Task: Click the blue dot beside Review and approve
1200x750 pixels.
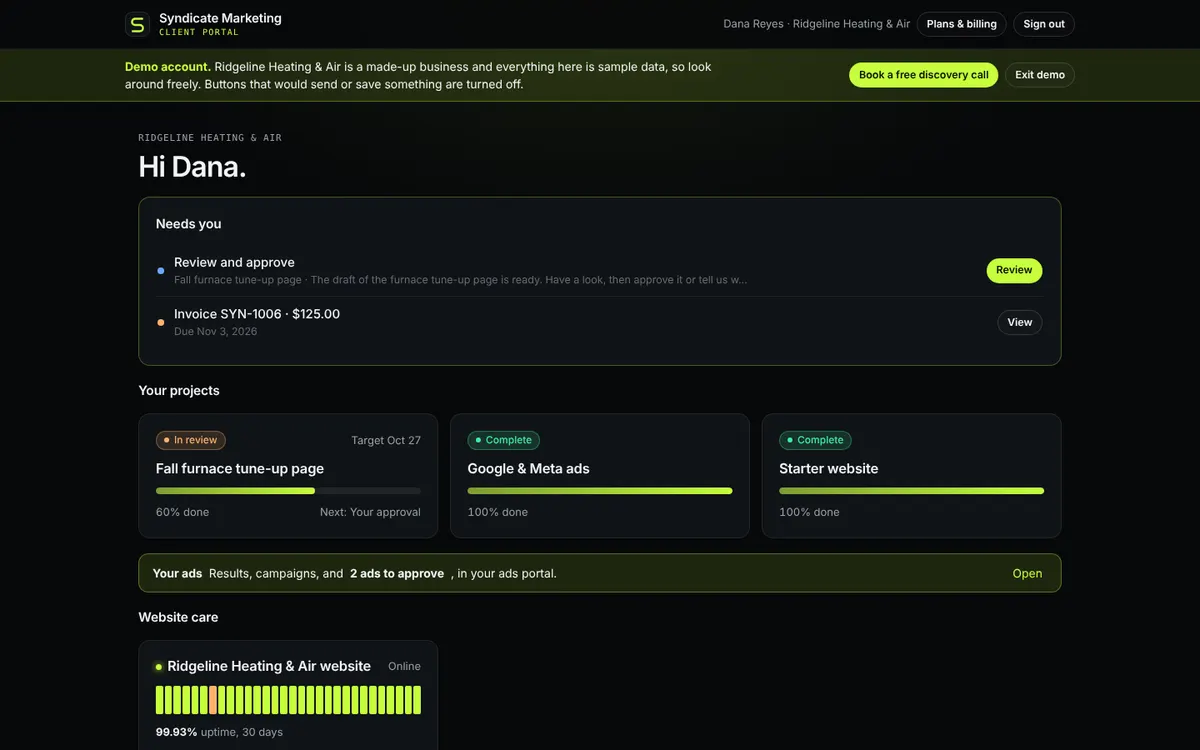Action: [161, 271]
